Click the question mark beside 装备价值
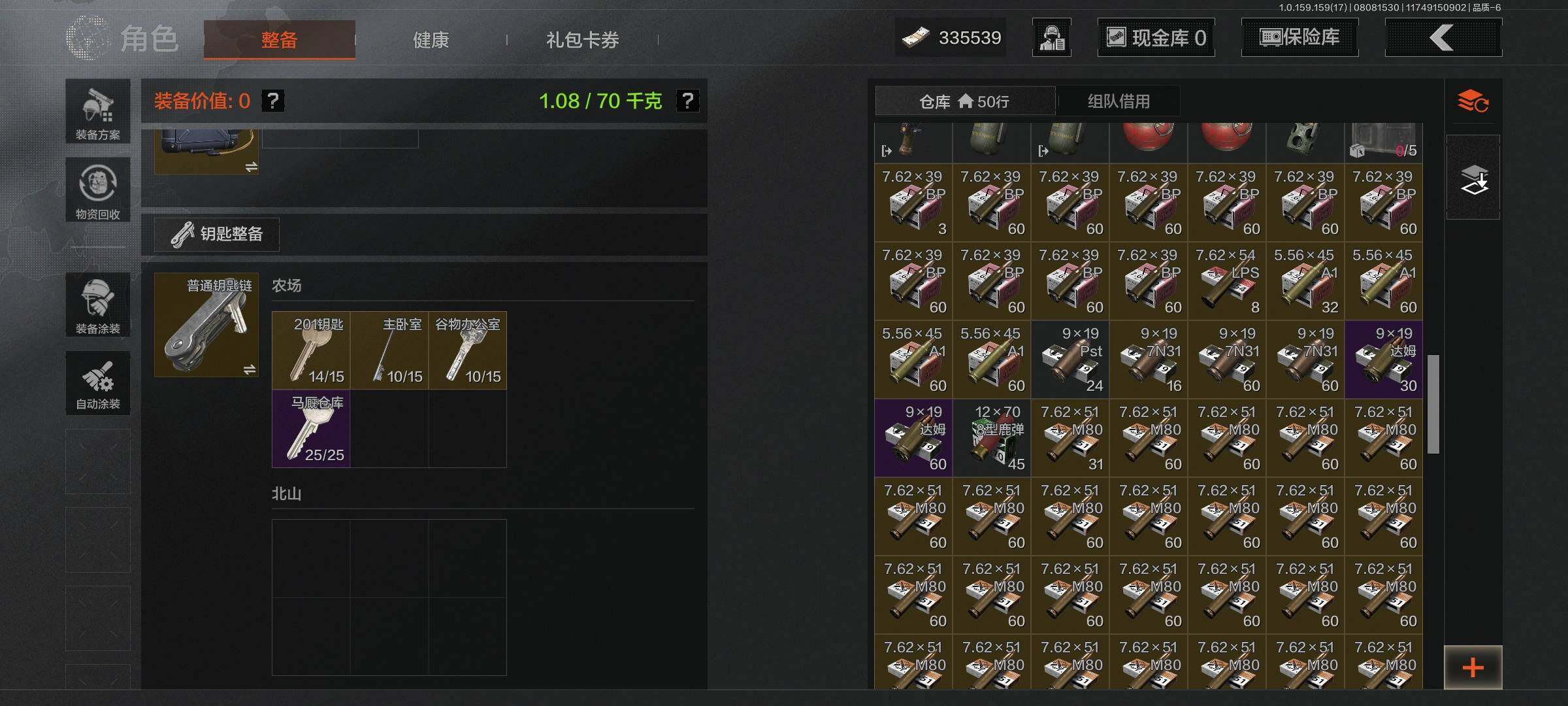1568x706 pixels. pyautogui.click(x=272, y=101)
